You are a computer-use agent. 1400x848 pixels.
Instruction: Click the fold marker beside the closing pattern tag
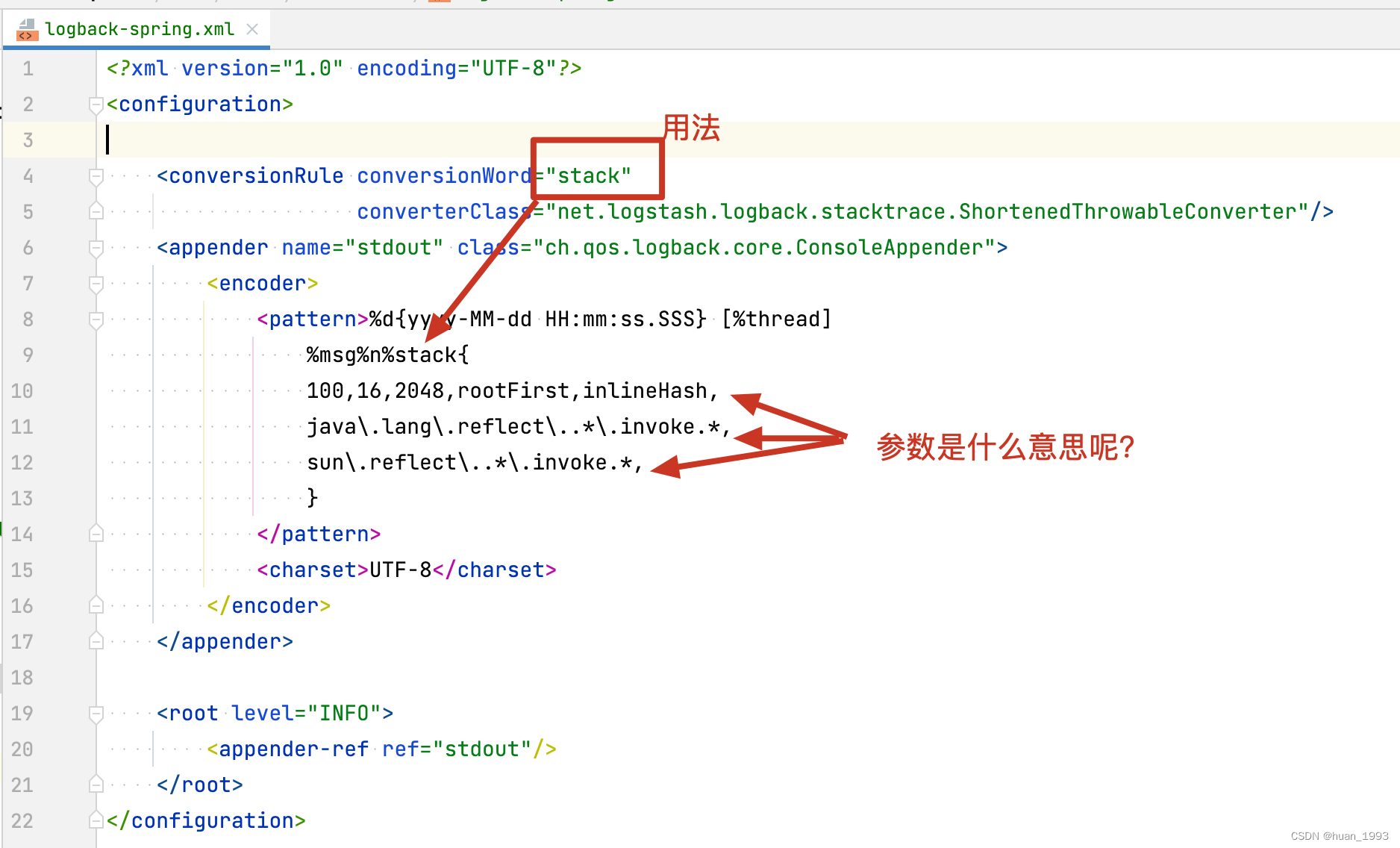coord(96,533)
